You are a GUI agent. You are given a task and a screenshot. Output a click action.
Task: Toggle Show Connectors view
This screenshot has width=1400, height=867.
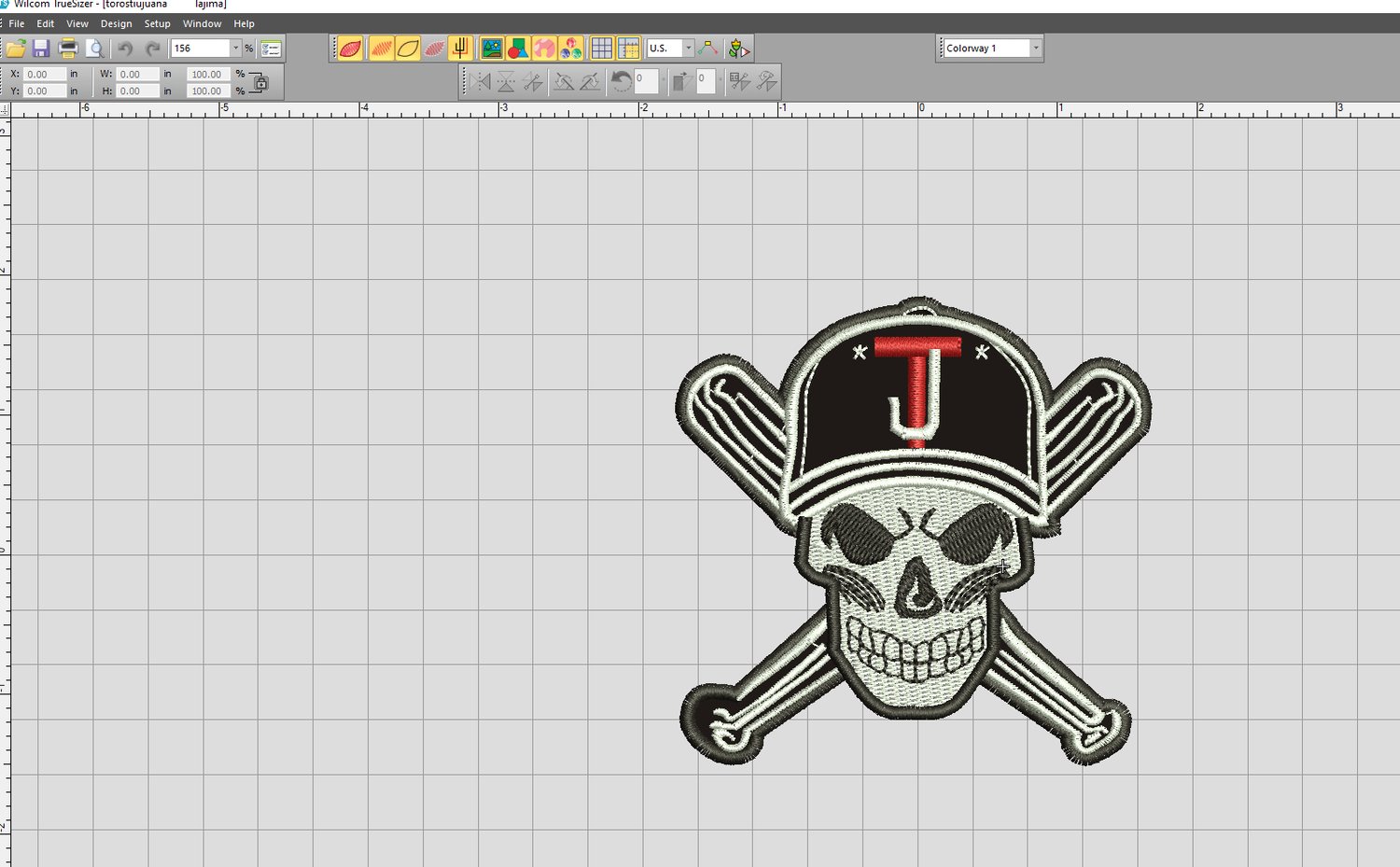pos(460,48)
